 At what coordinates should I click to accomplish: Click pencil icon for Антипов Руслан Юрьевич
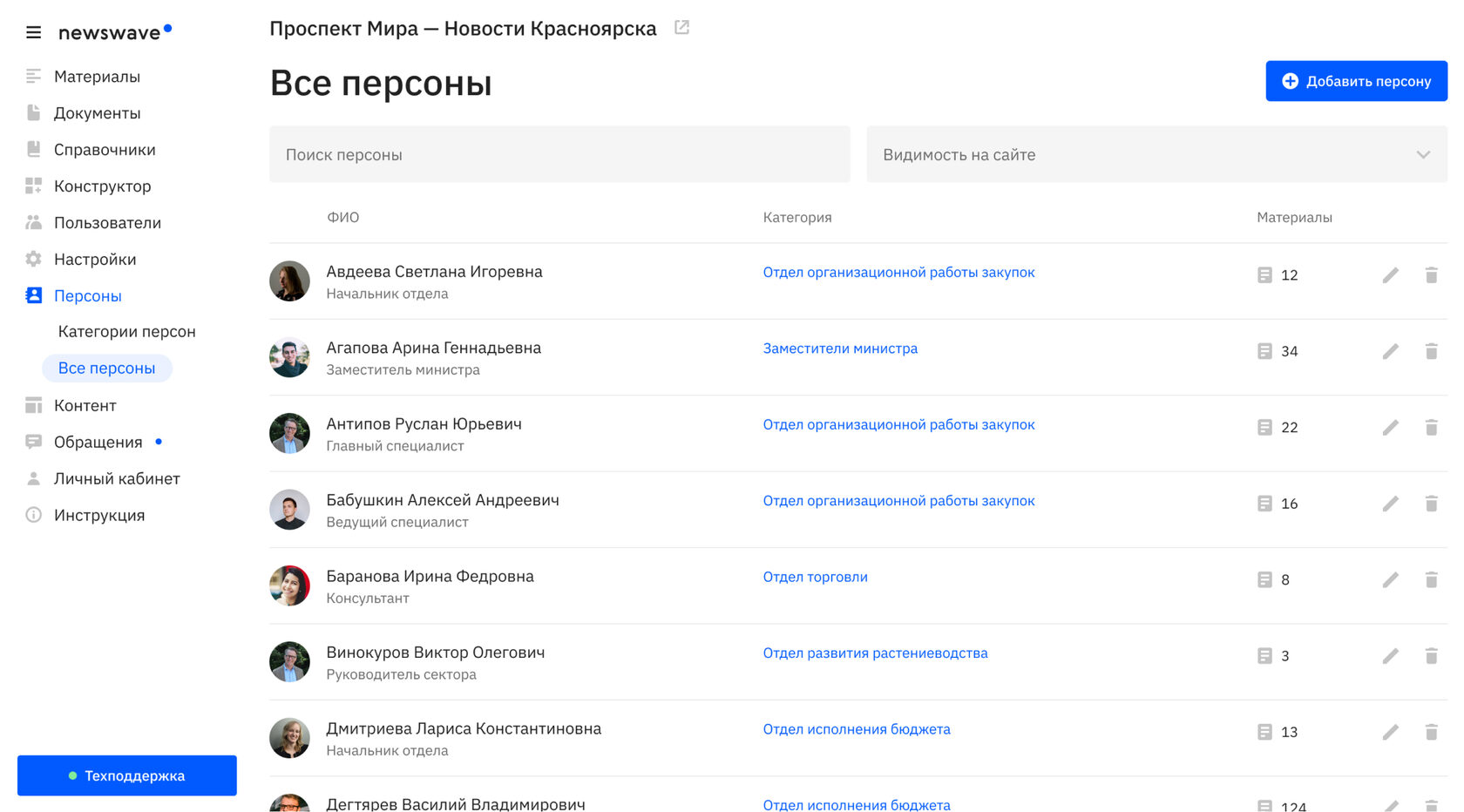[x=1390, y=428]
